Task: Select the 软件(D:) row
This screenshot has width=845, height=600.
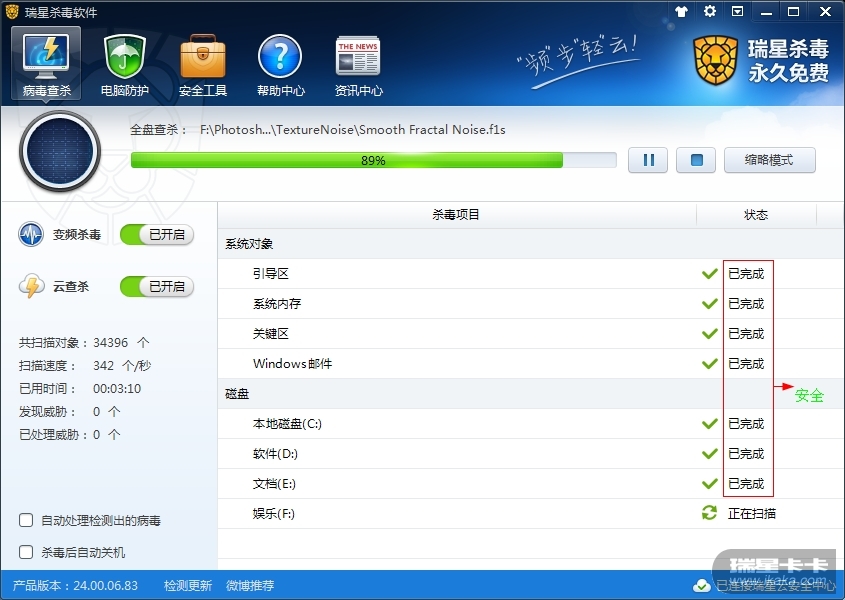Action: coord(531,453)
